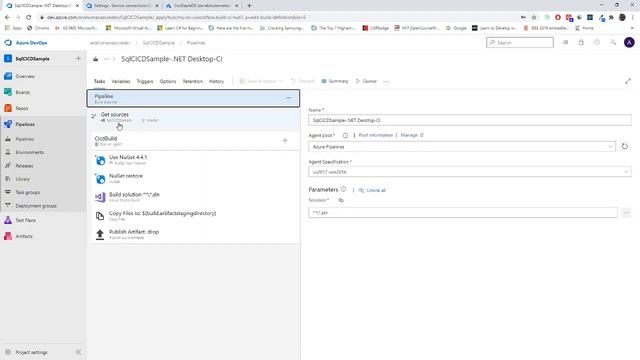Click the Discard button
The height and width of the screenshot is (360, 640).
(302, 81)
